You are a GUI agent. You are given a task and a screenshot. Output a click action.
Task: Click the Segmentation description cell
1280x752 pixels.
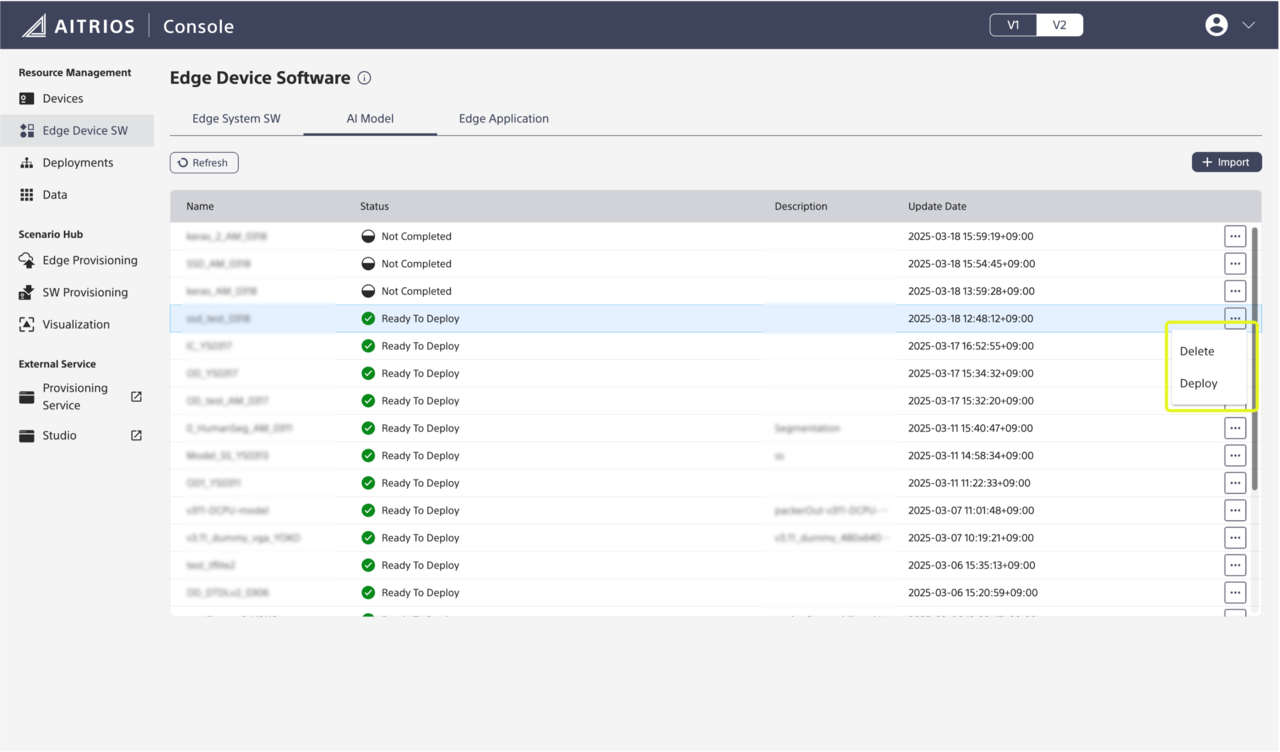(807, 428)
